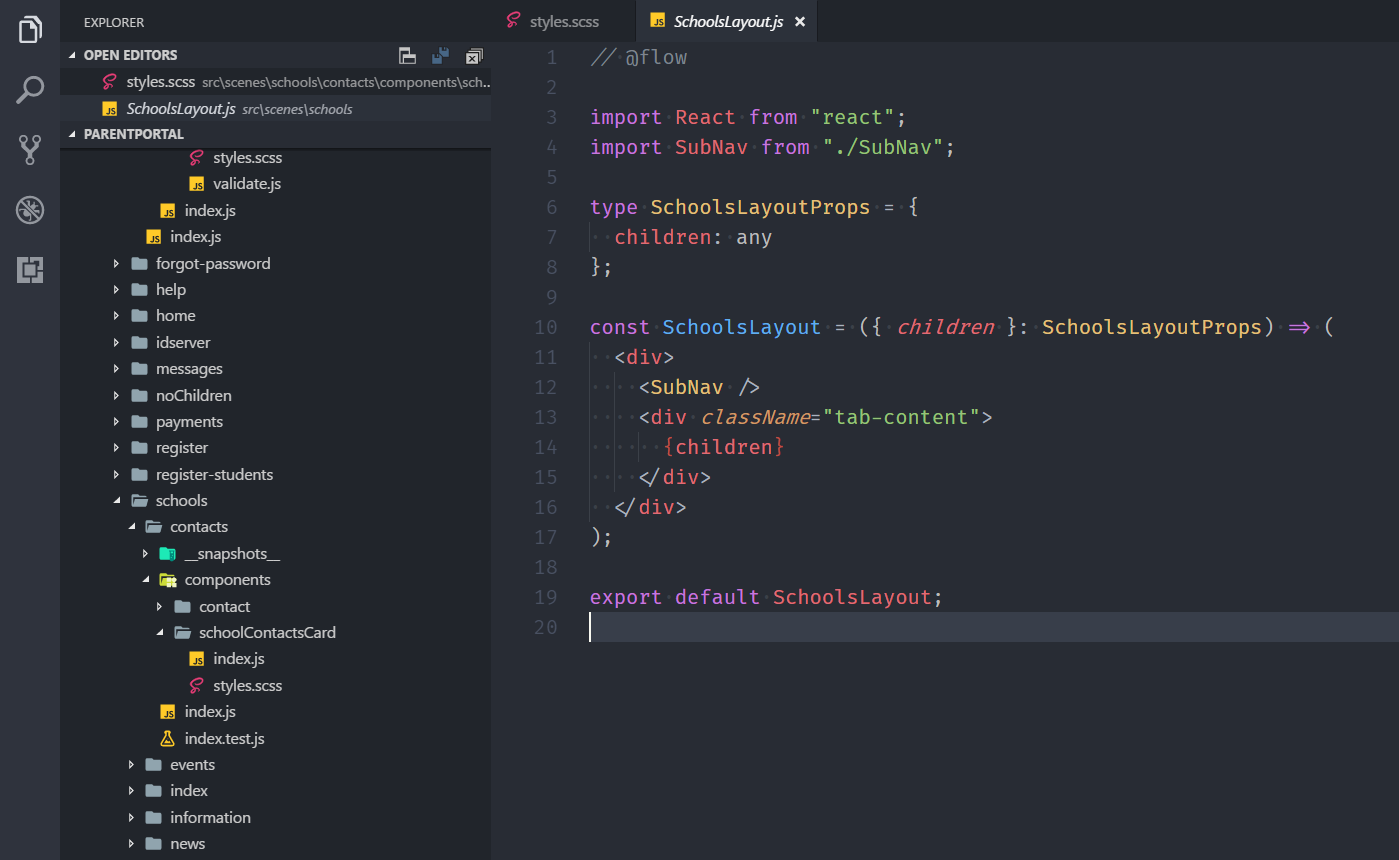Open the Extensions view icon
The height and width of the screenshot is (860, 1399).
(30, 270)
